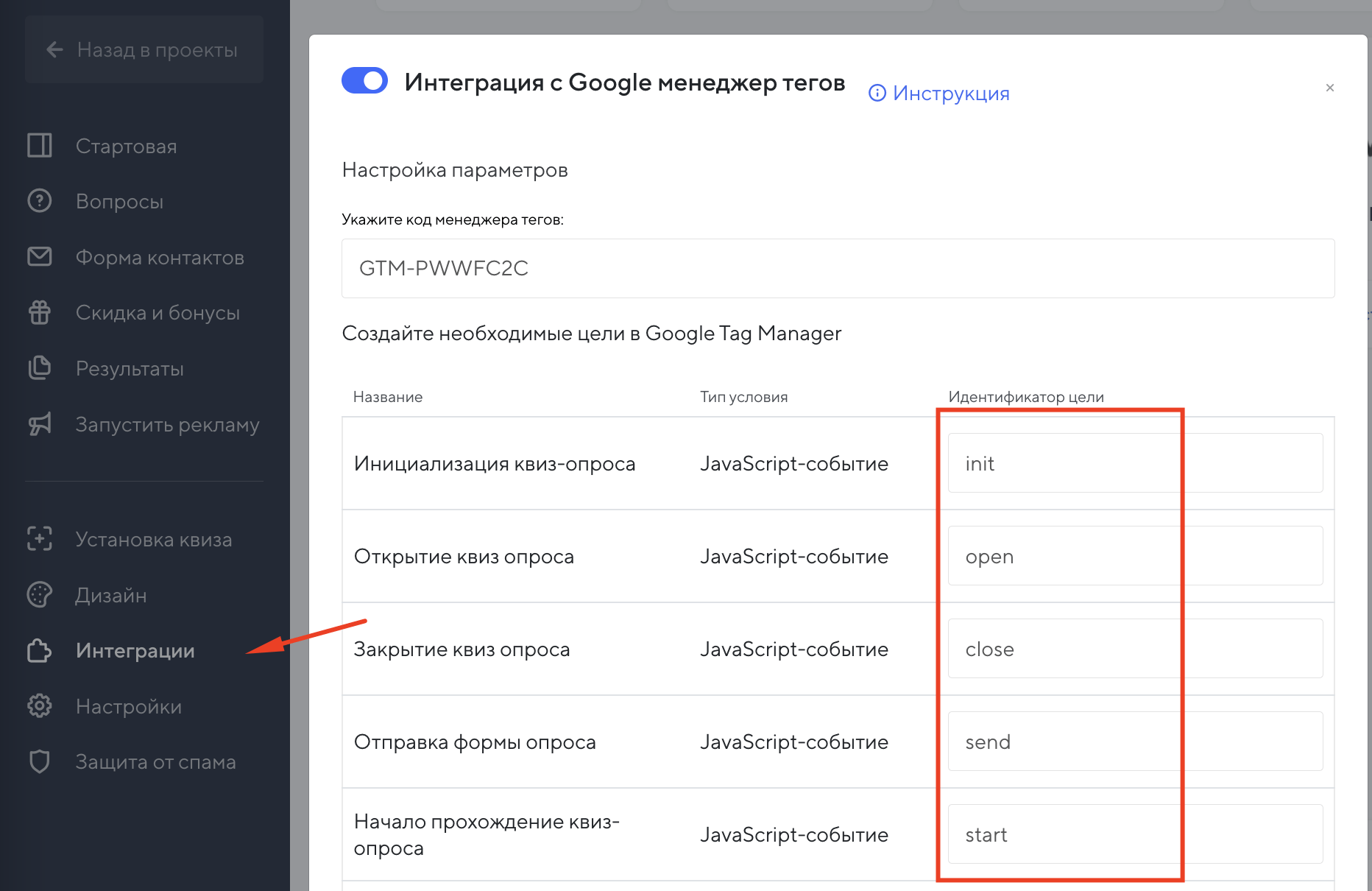Go to Форма контактов section
The height and width of the screenshot is (891, 1372).
160,257
